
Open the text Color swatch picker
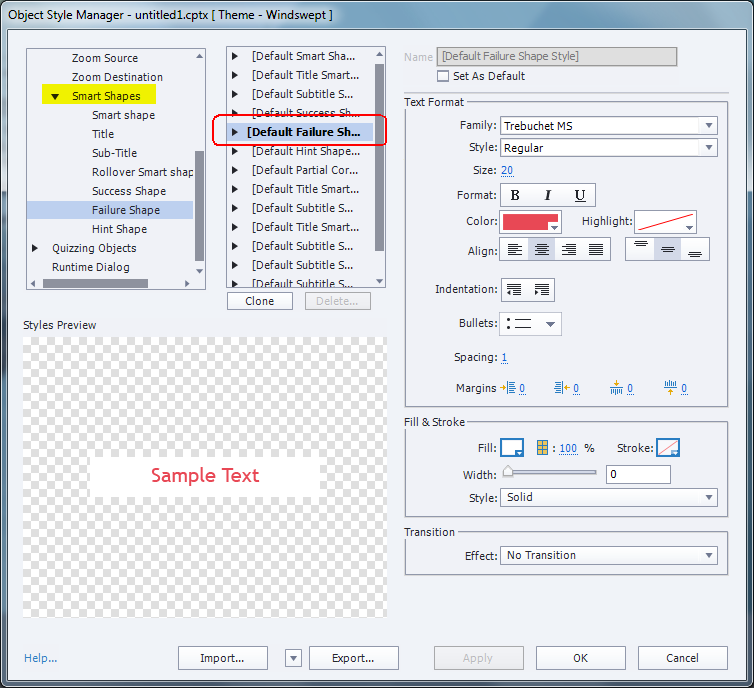click(x=530, y=222)
